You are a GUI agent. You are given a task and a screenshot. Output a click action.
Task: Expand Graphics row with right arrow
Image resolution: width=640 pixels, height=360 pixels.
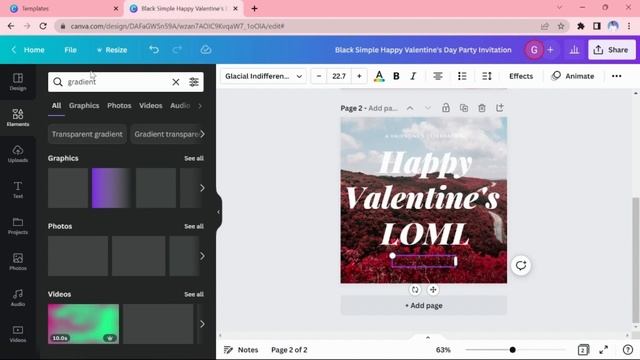(202, 188)
